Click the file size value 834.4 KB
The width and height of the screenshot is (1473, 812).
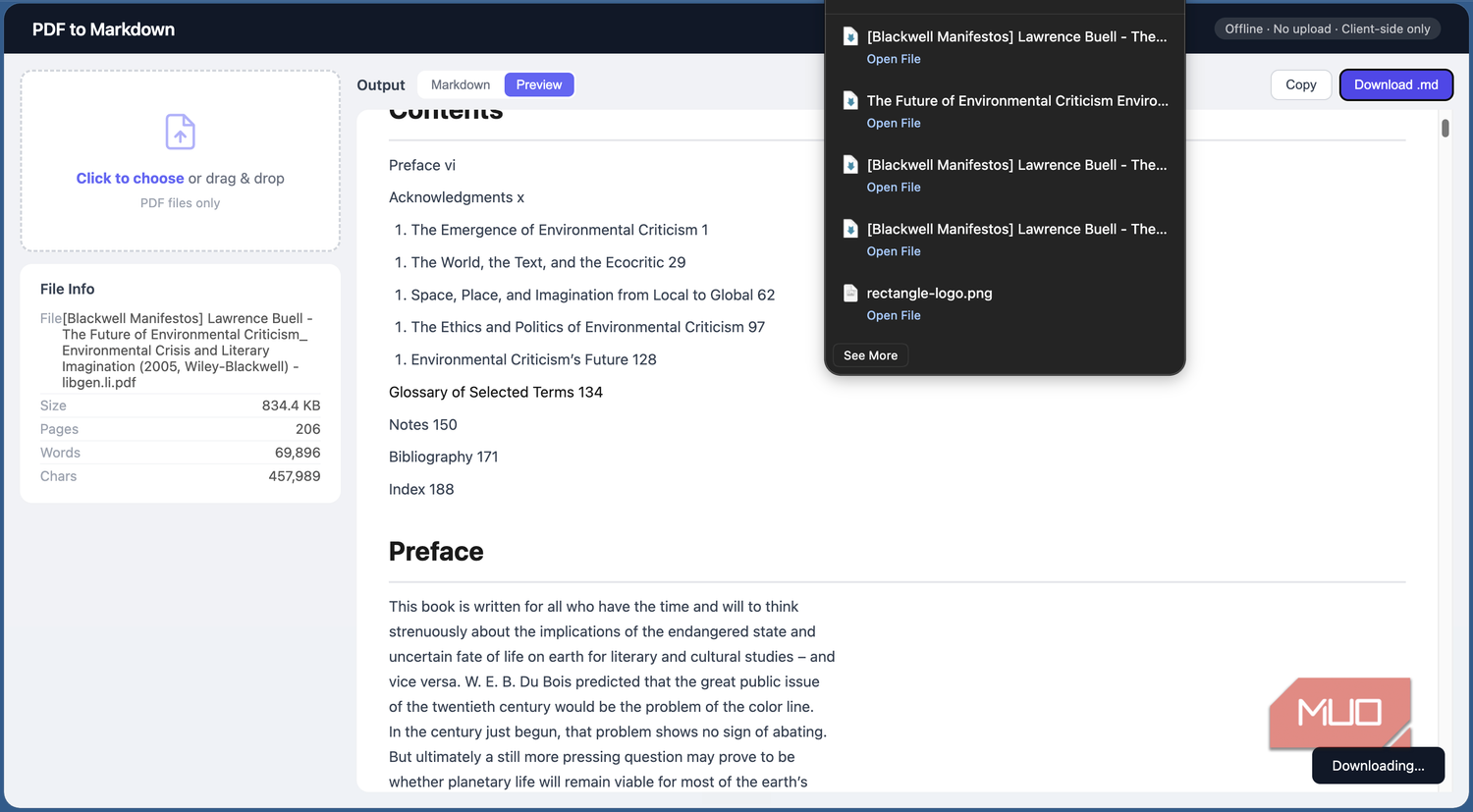click(x=291, y=406)
